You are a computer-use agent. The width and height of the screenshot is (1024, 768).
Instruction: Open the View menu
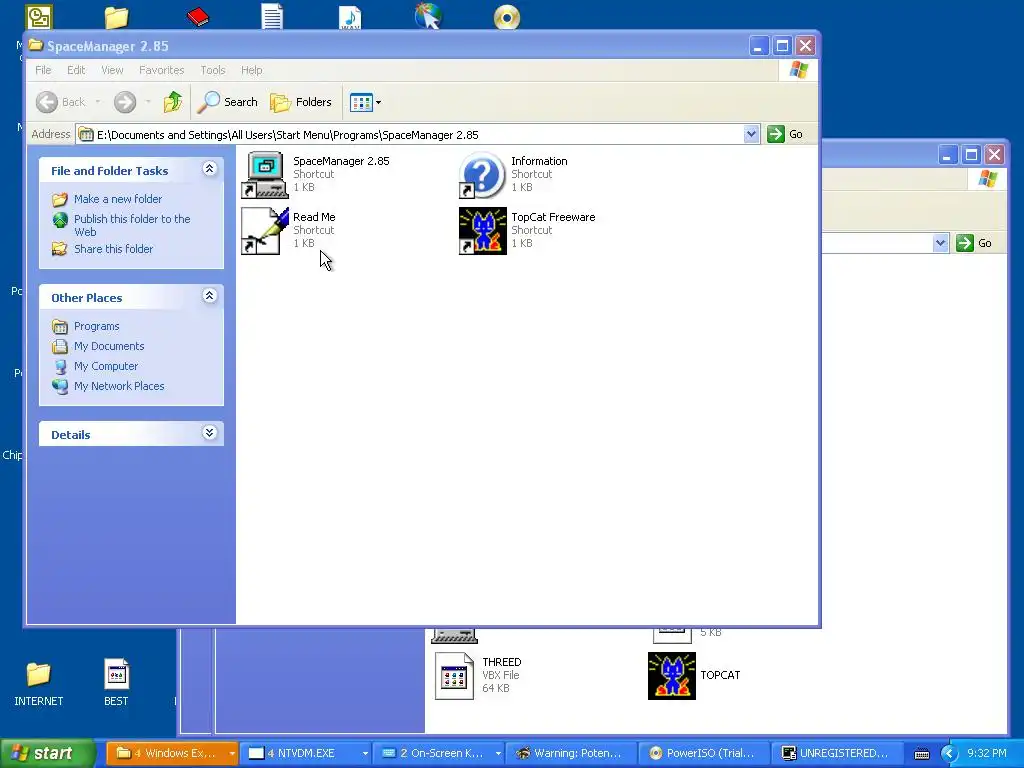112,70
